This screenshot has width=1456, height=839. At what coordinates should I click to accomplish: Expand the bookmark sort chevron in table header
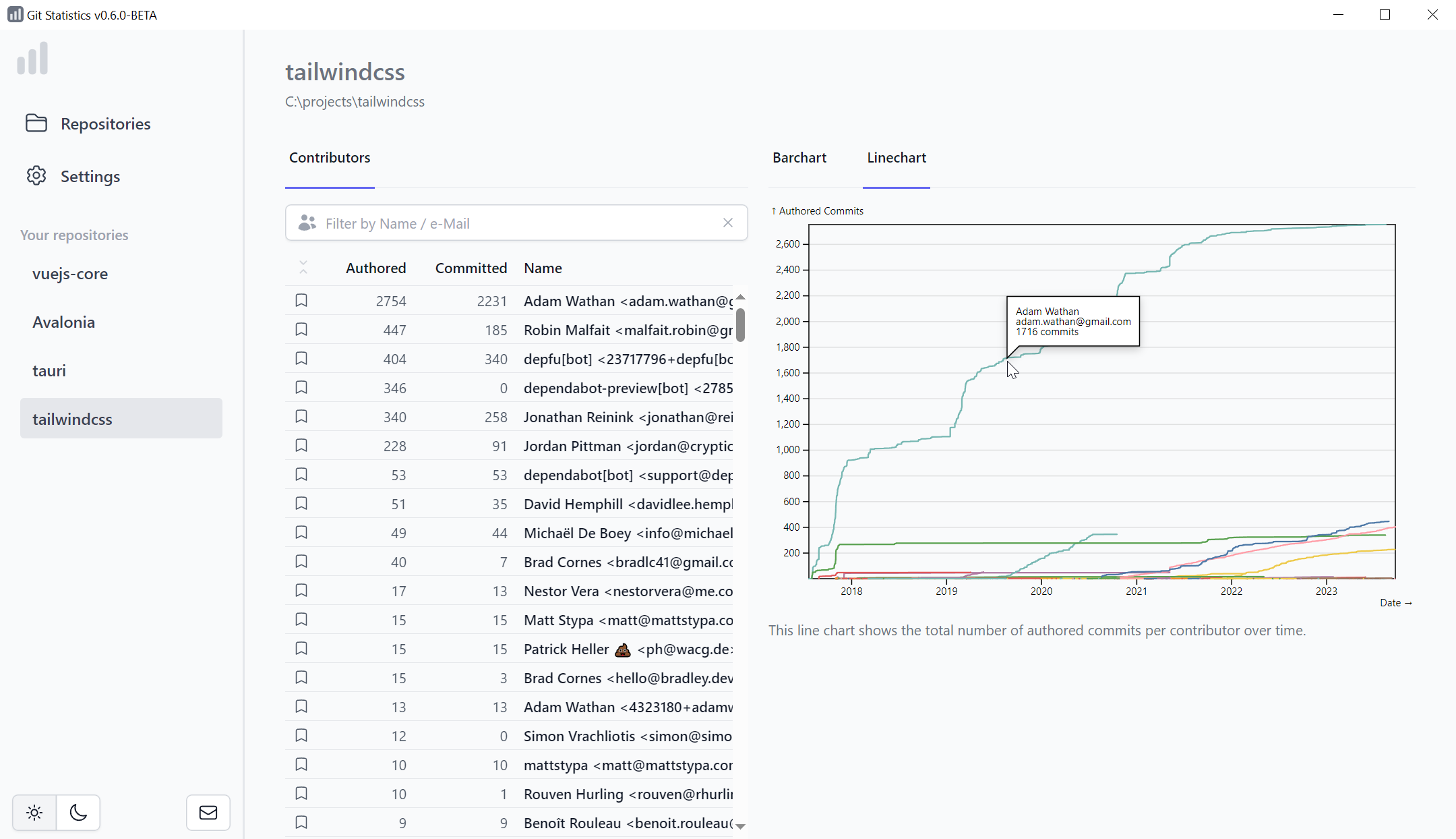point(303,268)
